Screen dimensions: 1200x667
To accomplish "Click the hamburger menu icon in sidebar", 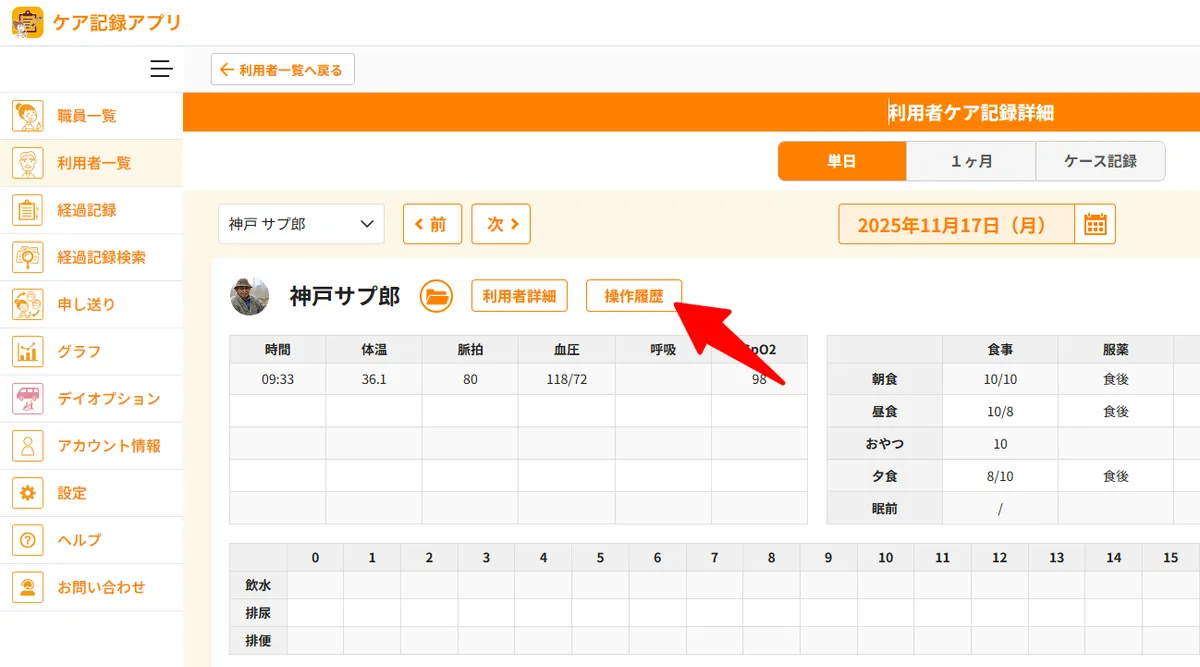I will [x=161, y=69].
